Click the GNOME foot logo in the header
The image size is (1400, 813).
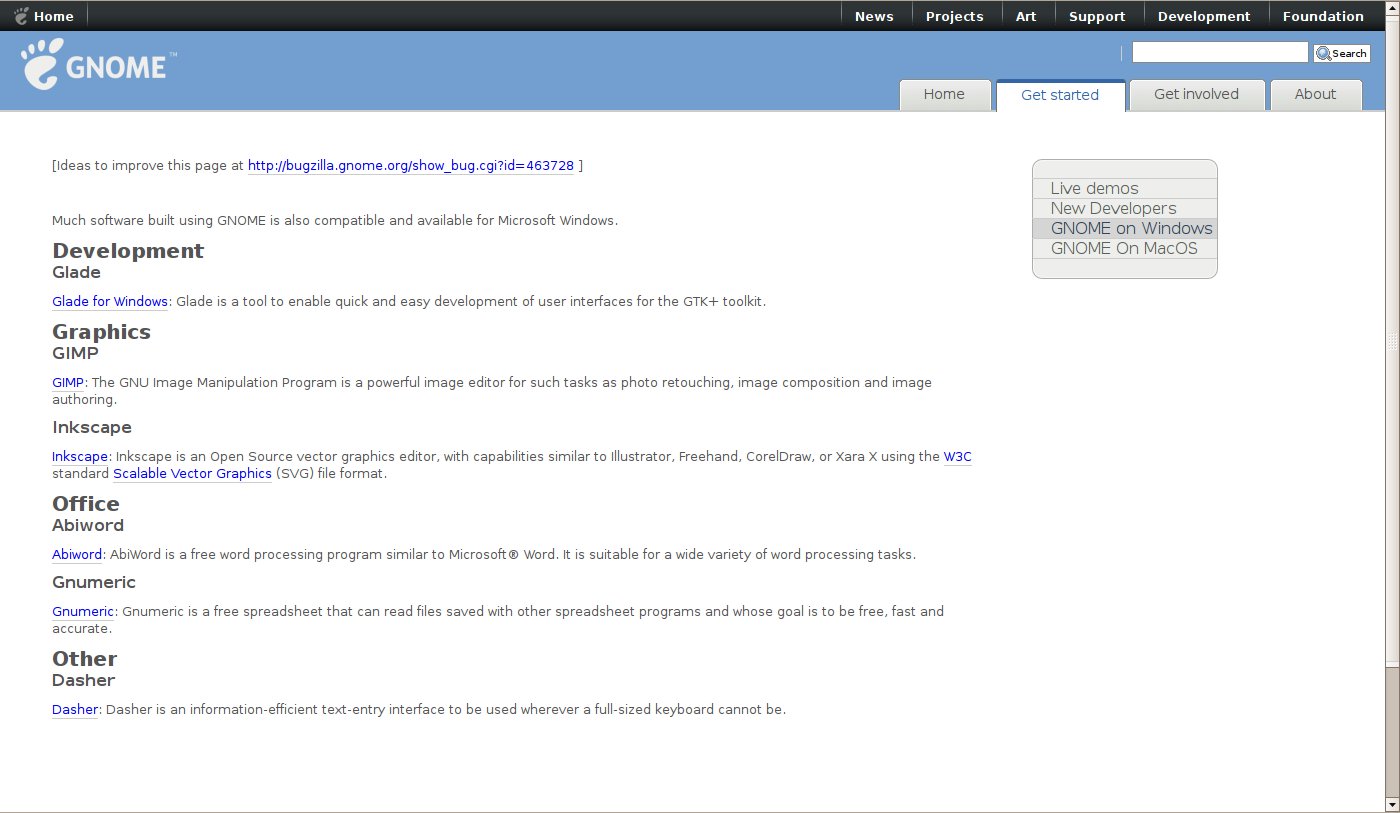(x=98, y=65)
